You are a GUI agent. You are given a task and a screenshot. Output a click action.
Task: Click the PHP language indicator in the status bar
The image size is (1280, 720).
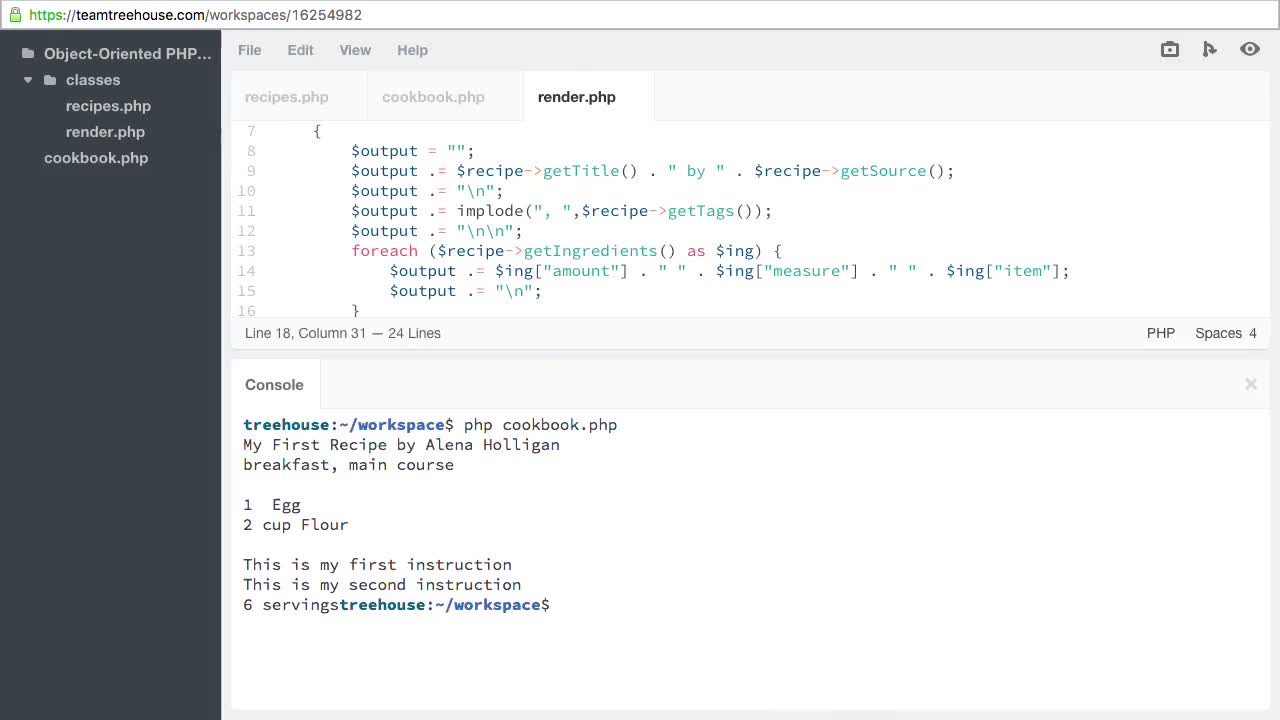coord(1160,333)
